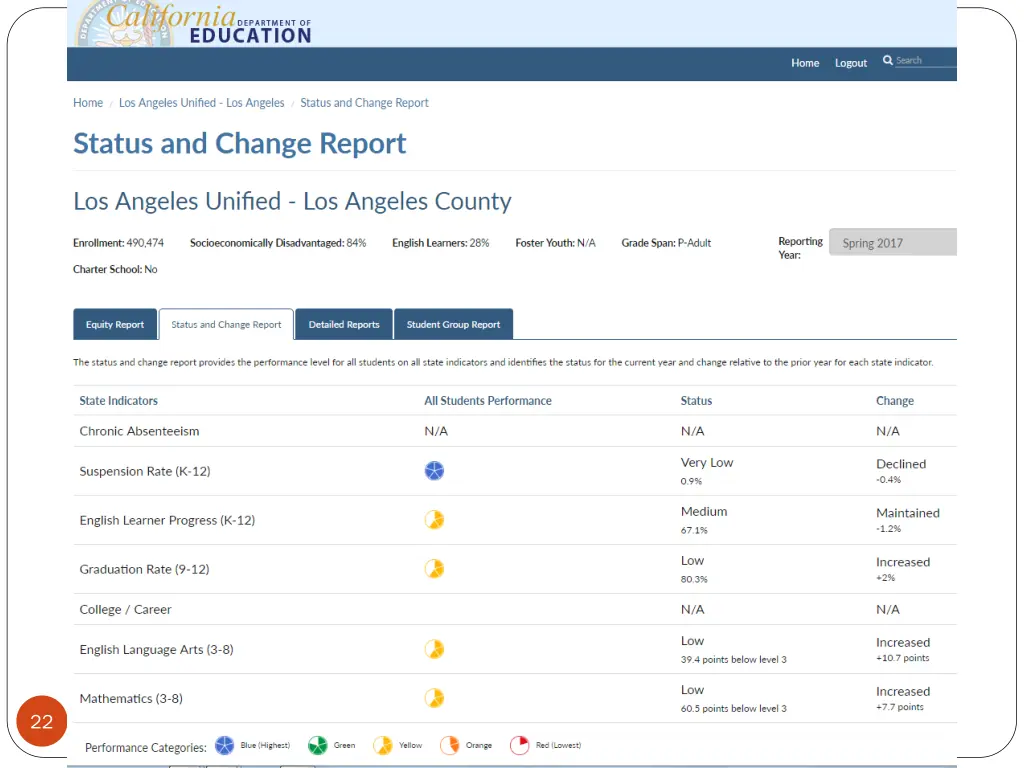Click the Los Angeles Unified - Los Angeles County heading
The width and height of the screenshot is (1024, 768).
[292, 201]
